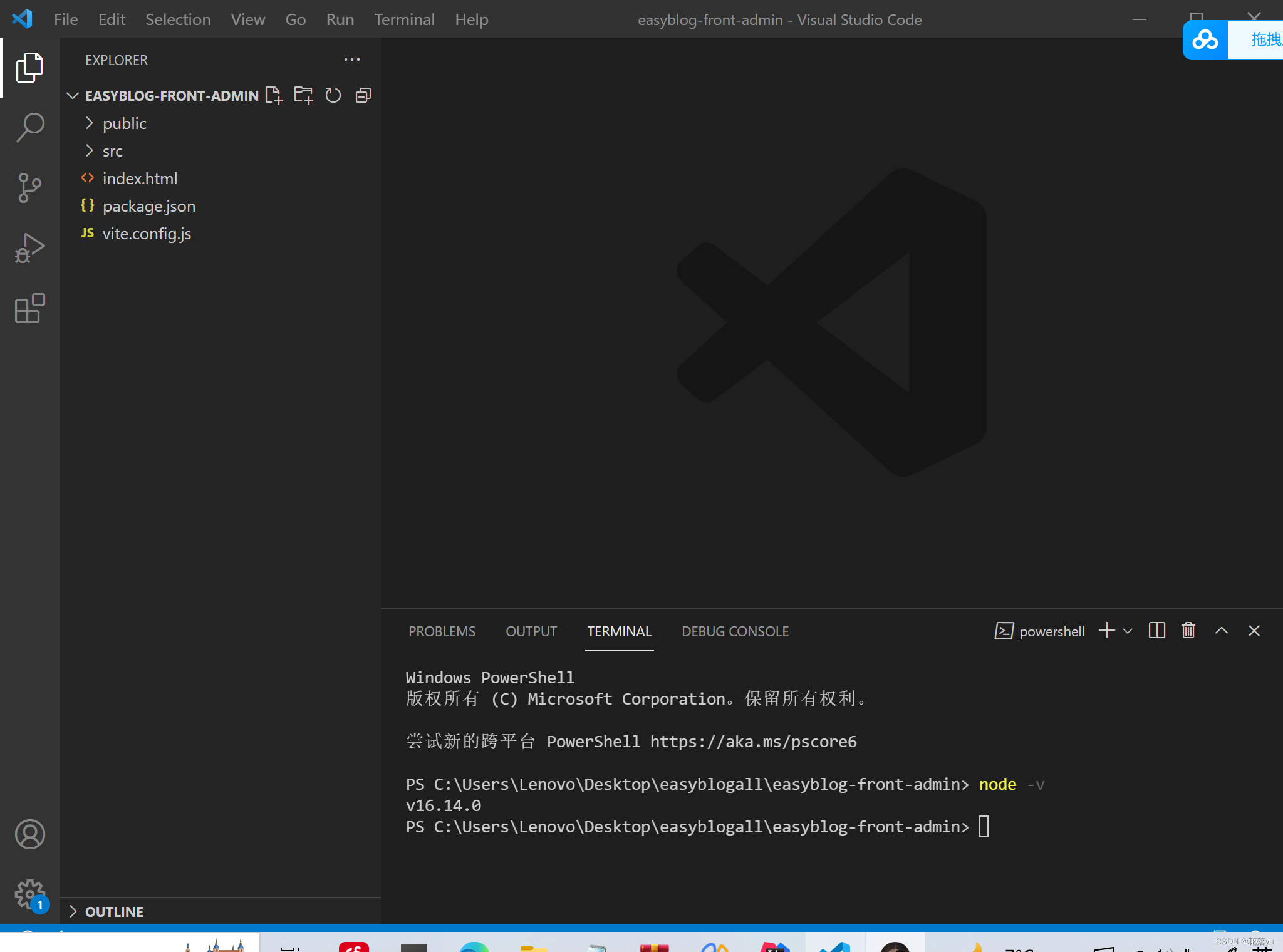Open the Explorer view in activity bar
Image resolution: width=1283 pixels, height=952 pixels.
click(29, 67)
